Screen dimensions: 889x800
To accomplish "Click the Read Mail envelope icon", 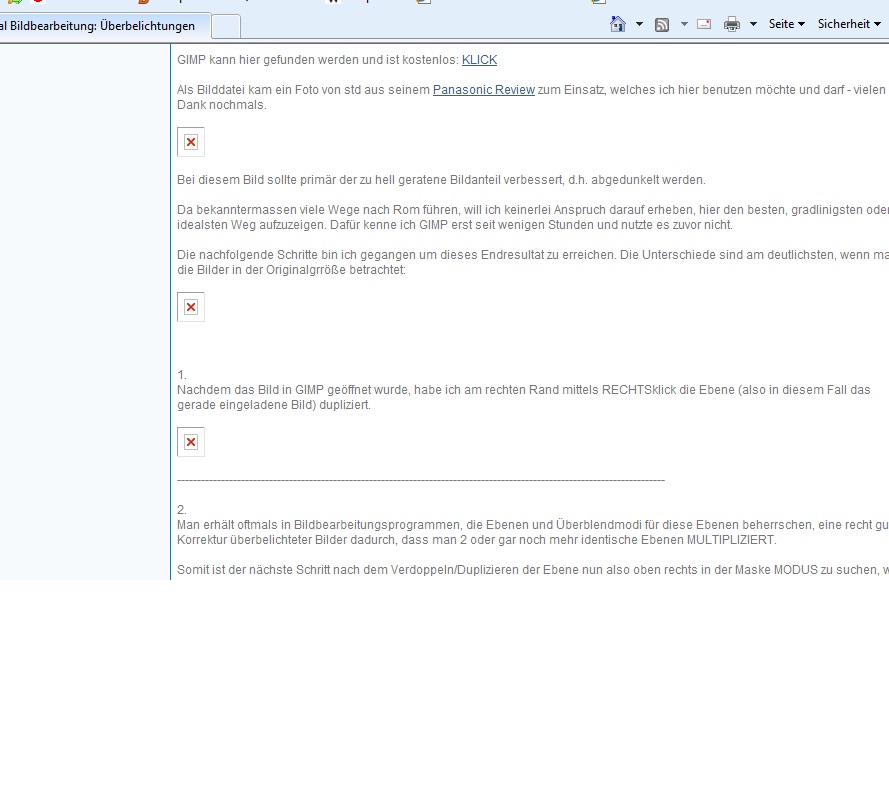I will point(704,24).
